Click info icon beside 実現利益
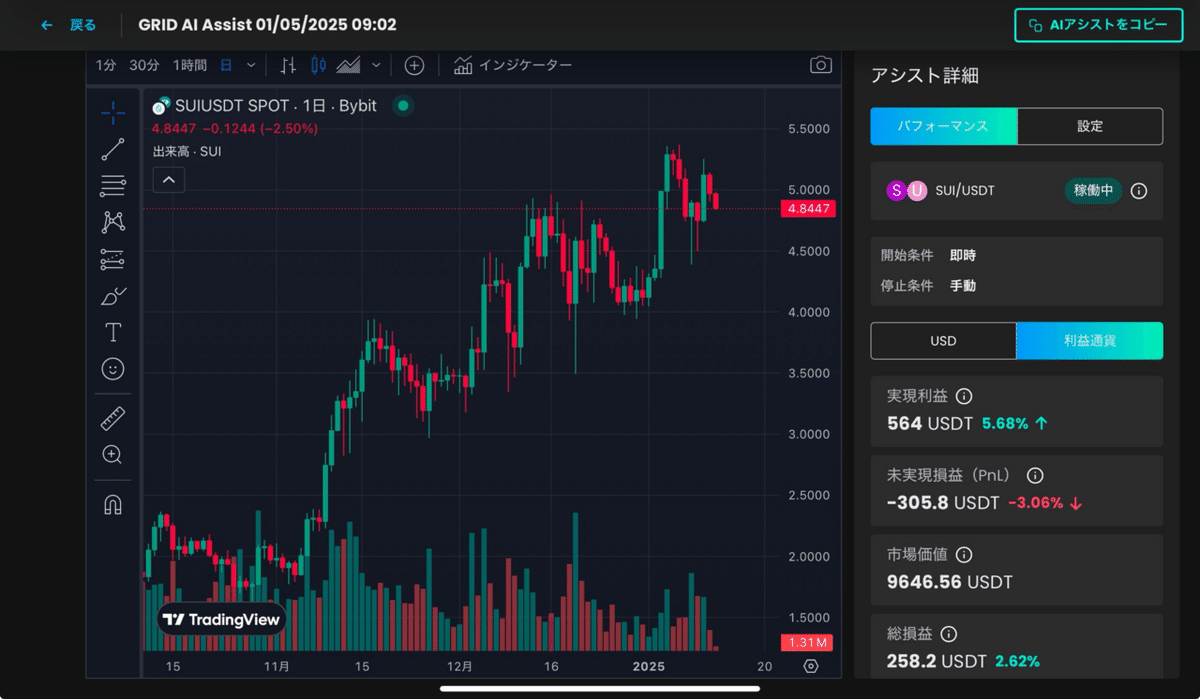This screenshot has width=1200, height=699. pos(964,396)
